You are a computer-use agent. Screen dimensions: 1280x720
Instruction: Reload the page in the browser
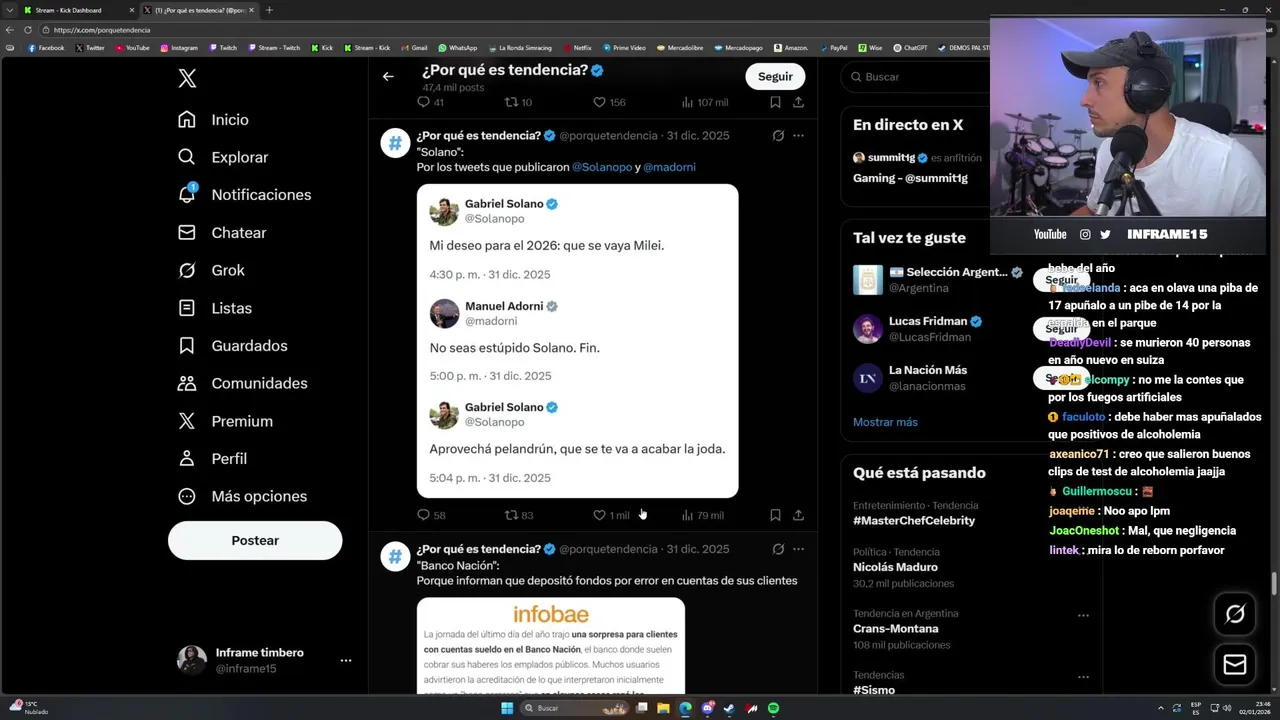tap(26, 30)
